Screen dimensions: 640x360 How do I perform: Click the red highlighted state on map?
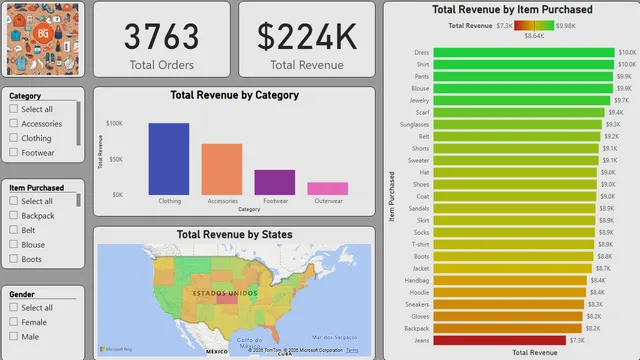(x=227, y=300)
